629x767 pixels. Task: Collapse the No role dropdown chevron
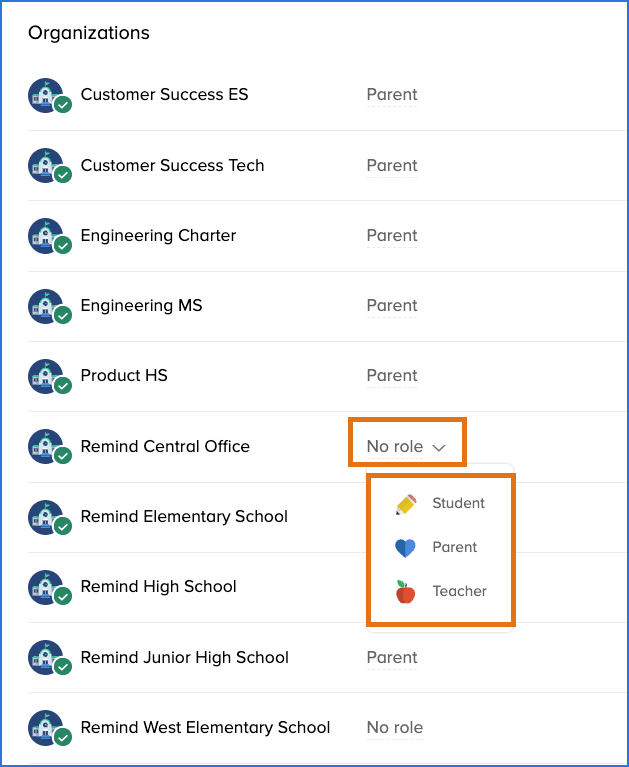[439, 447]
